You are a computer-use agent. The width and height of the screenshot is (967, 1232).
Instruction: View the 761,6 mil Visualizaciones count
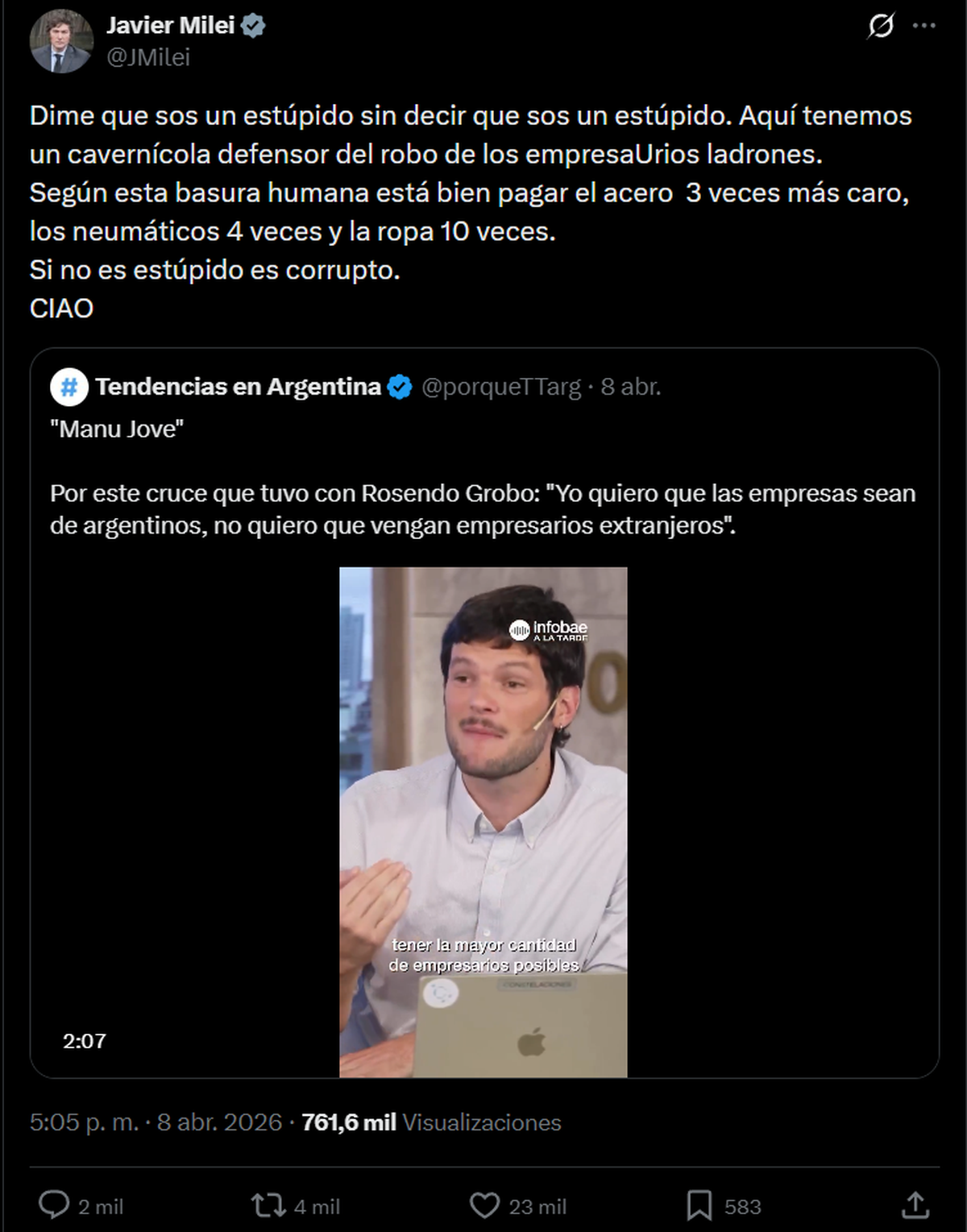(431, 1122)
